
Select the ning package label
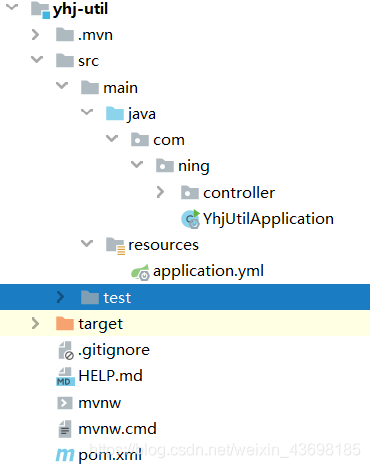pyautogui.click(x=194, y=167)
